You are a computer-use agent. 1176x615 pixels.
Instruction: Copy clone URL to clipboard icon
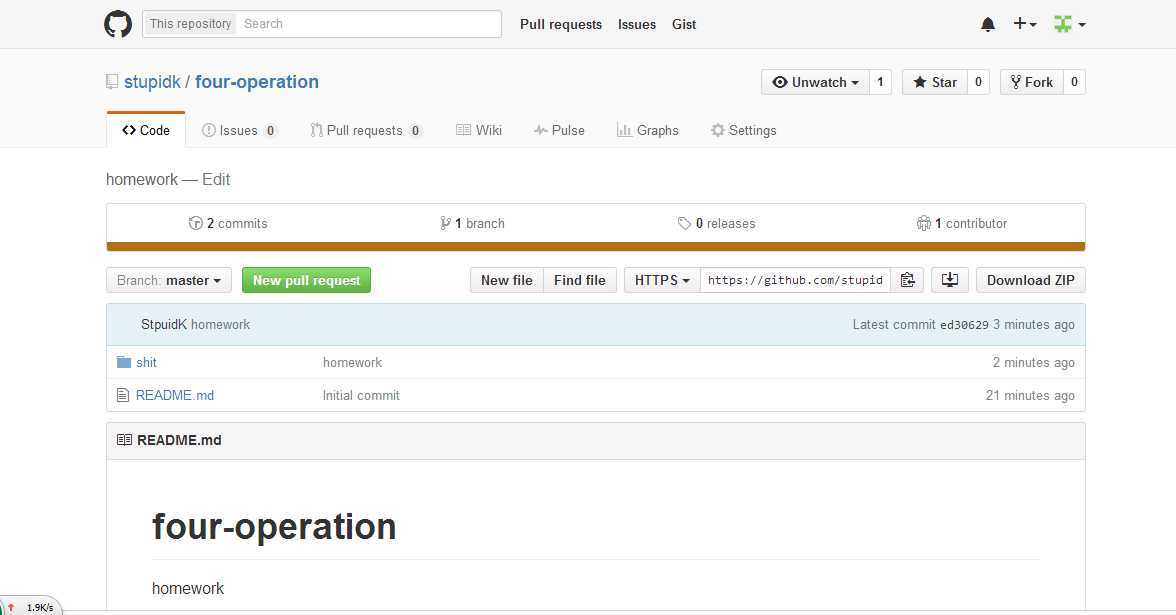(x=908, y=280)
